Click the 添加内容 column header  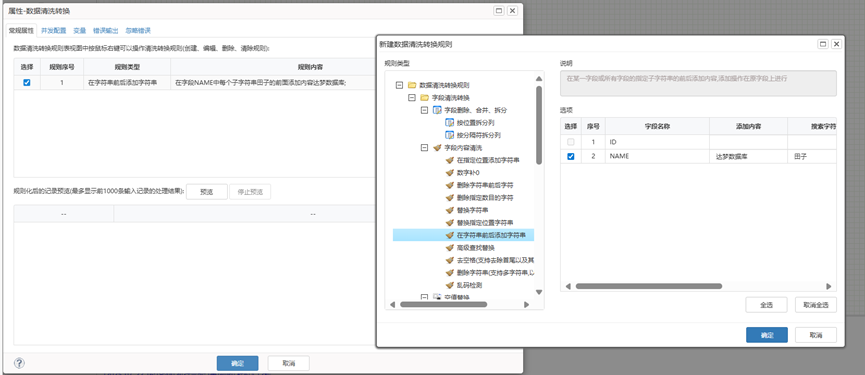pos(749,126)
